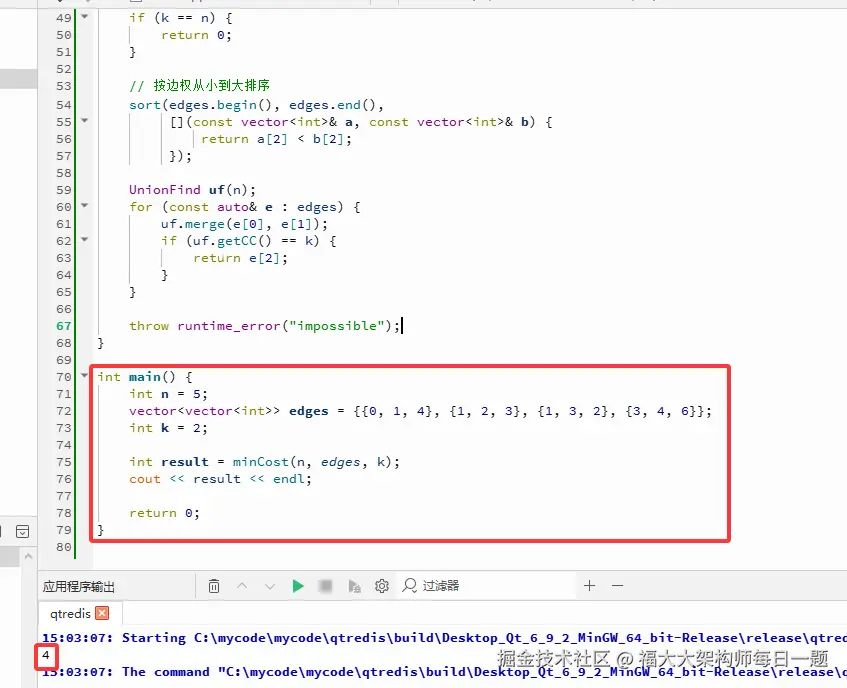Re-run the program with green play button
The height and width of the screenshot is (688, 847).
coord(298,586)
